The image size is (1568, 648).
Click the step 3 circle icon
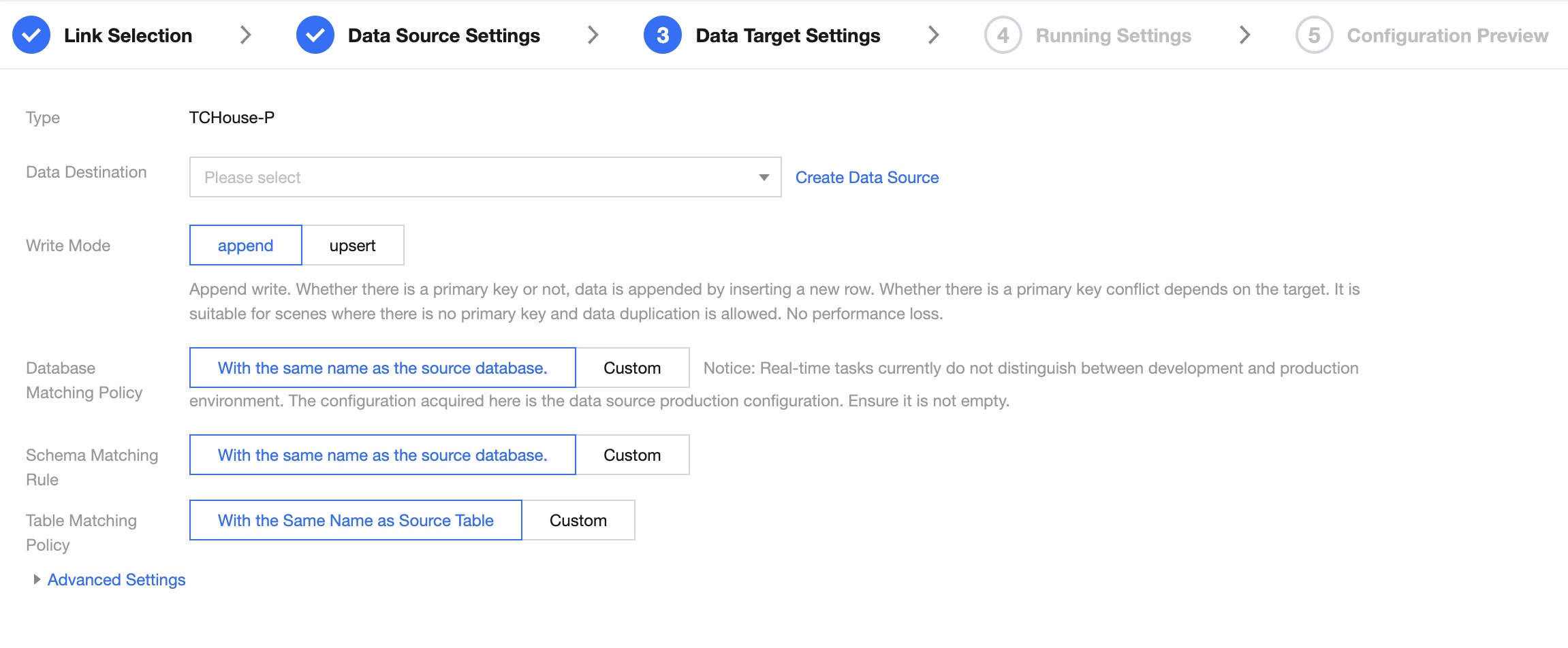tap(662, 35)
